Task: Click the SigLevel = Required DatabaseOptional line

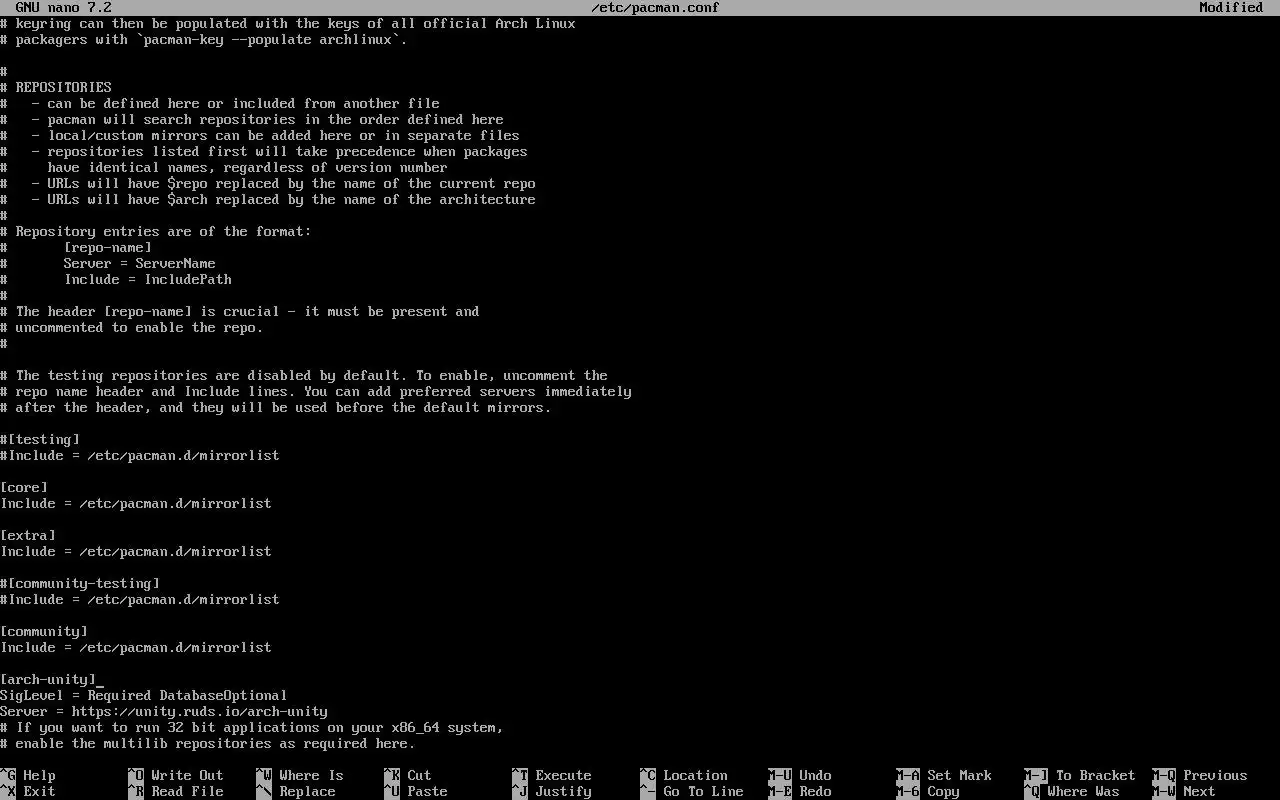Action: [144, 695]
